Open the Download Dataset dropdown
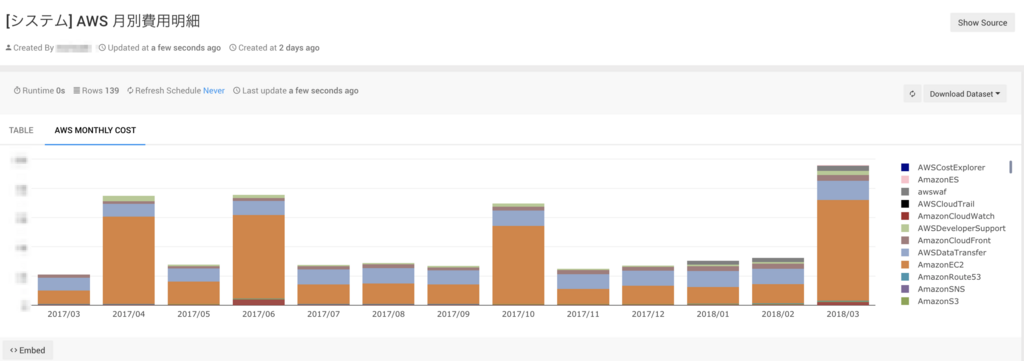Screen dimensions: 1024x361 coord(965,93)
